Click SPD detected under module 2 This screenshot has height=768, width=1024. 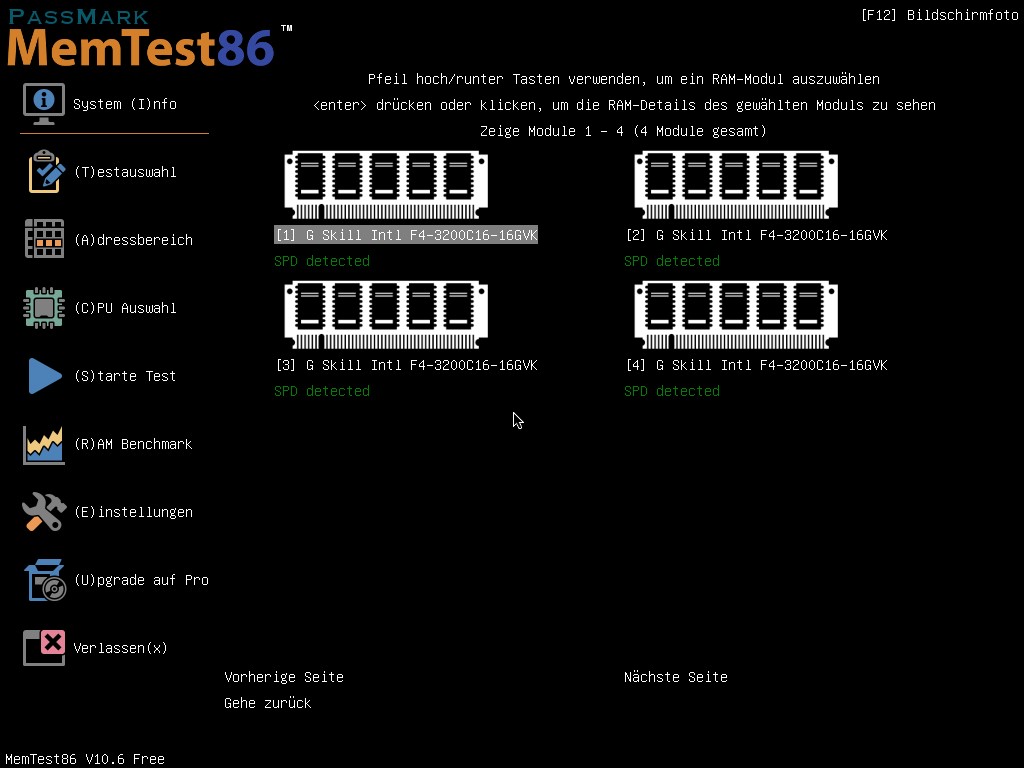[672, 261]
